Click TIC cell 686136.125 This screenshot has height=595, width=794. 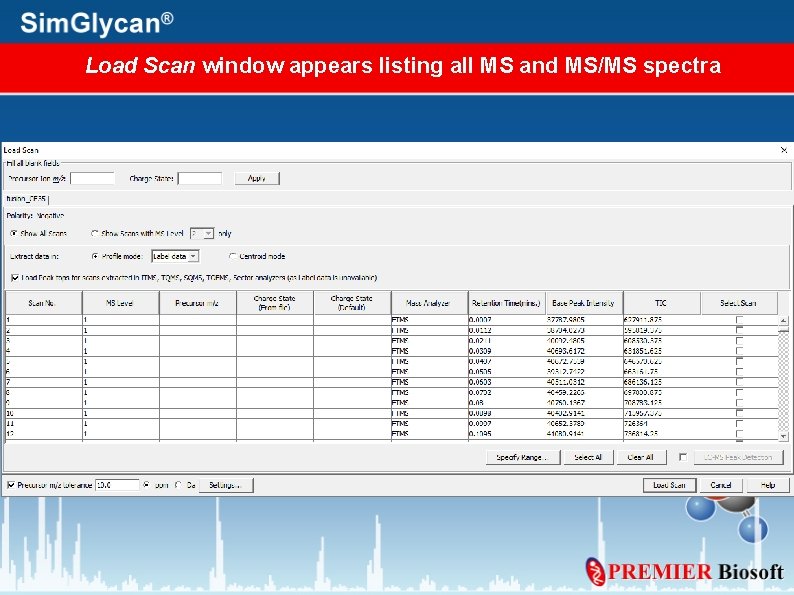(x=662, y=382)
